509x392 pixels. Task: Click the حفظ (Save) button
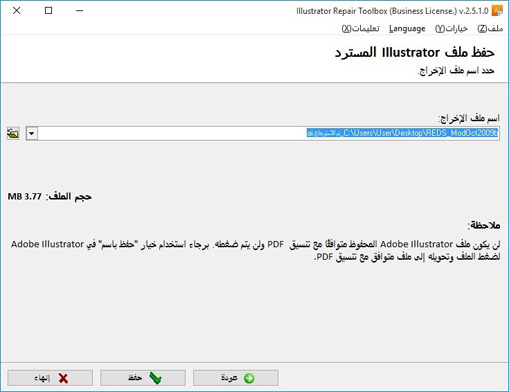tap(143, 378)
